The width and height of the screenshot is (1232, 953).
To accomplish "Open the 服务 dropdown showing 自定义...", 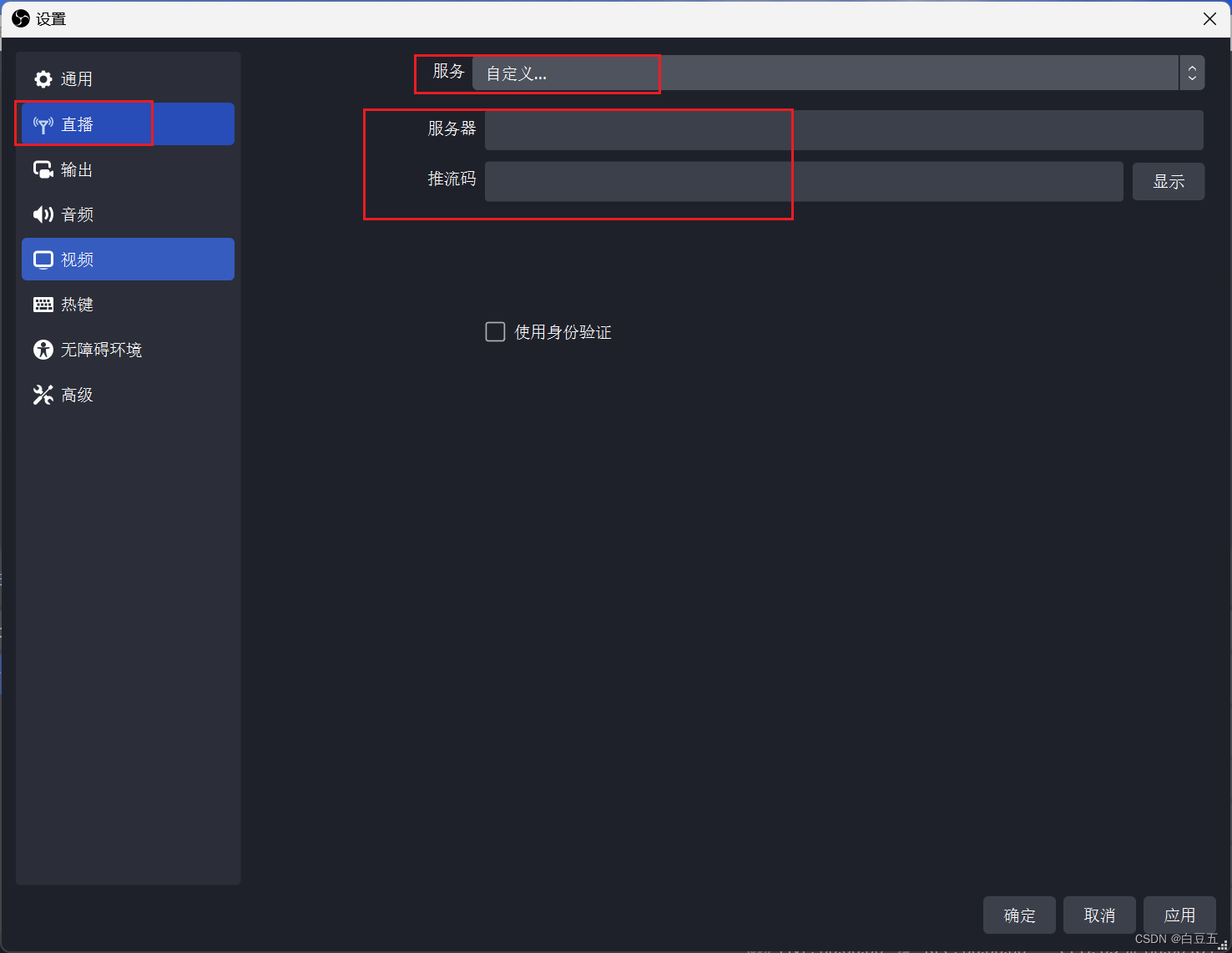I will pos(838,73).
